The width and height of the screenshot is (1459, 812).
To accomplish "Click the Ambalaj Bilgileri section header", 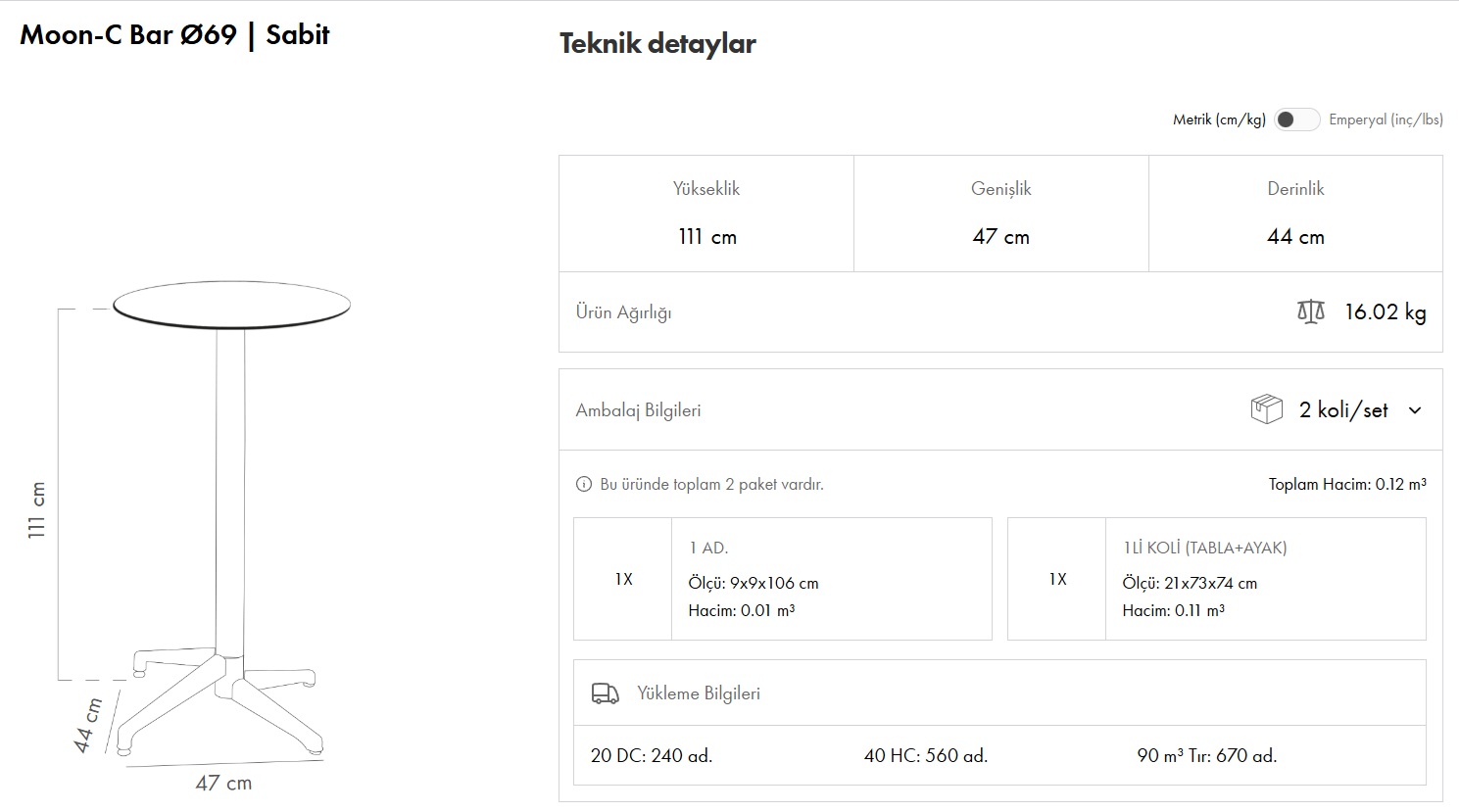I will pos(638,410).
